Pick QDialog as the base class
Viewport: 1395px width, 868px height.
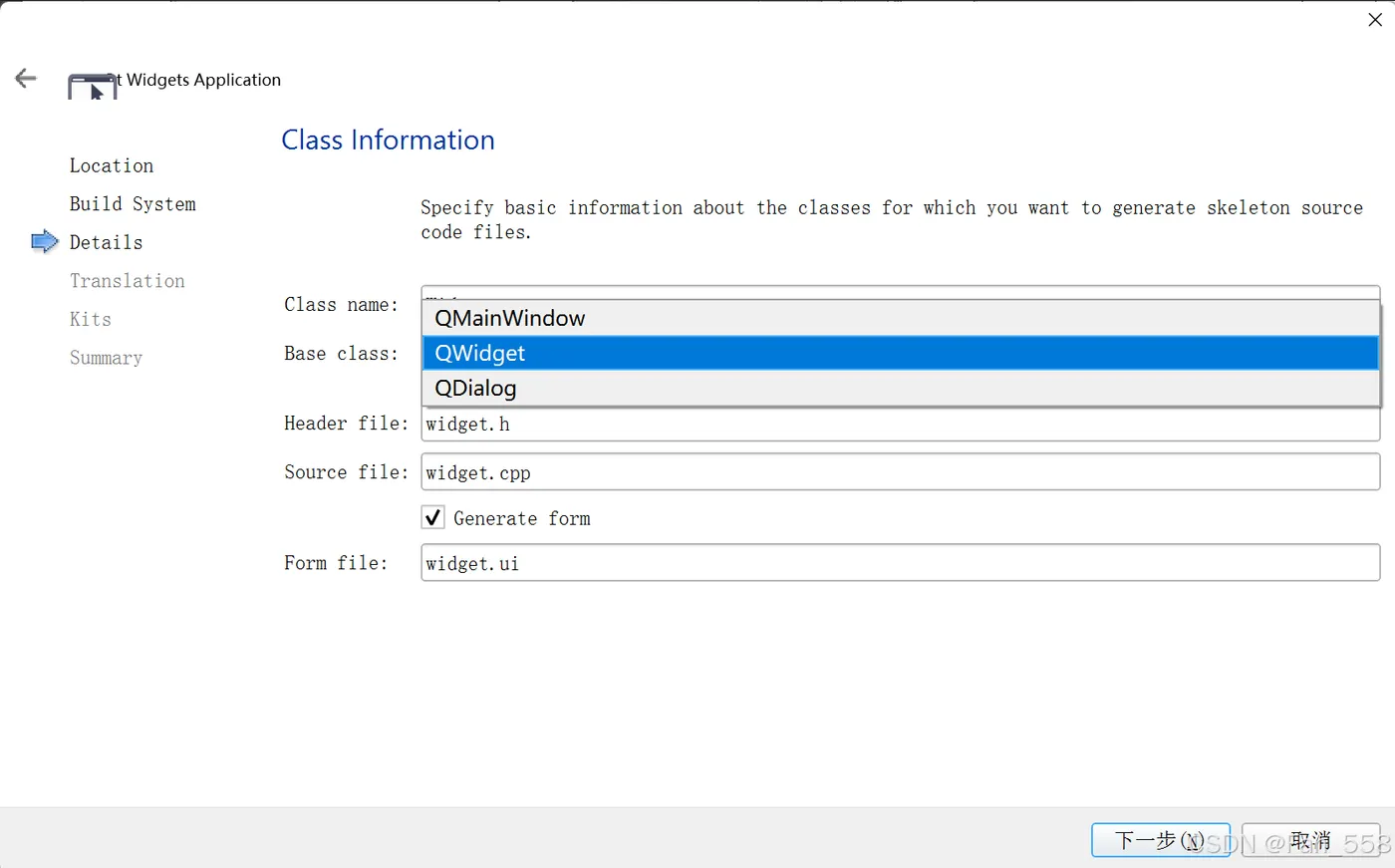(x=902, y=388)
